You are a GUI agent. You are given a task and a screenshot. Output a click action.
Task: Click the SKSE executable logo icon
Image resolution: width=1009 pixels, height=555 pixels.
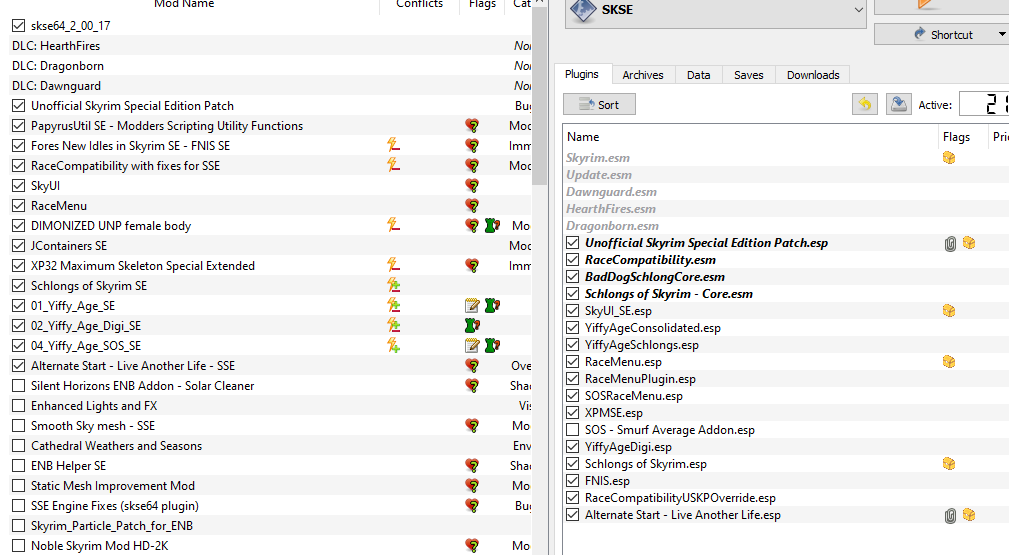[583, 10]
